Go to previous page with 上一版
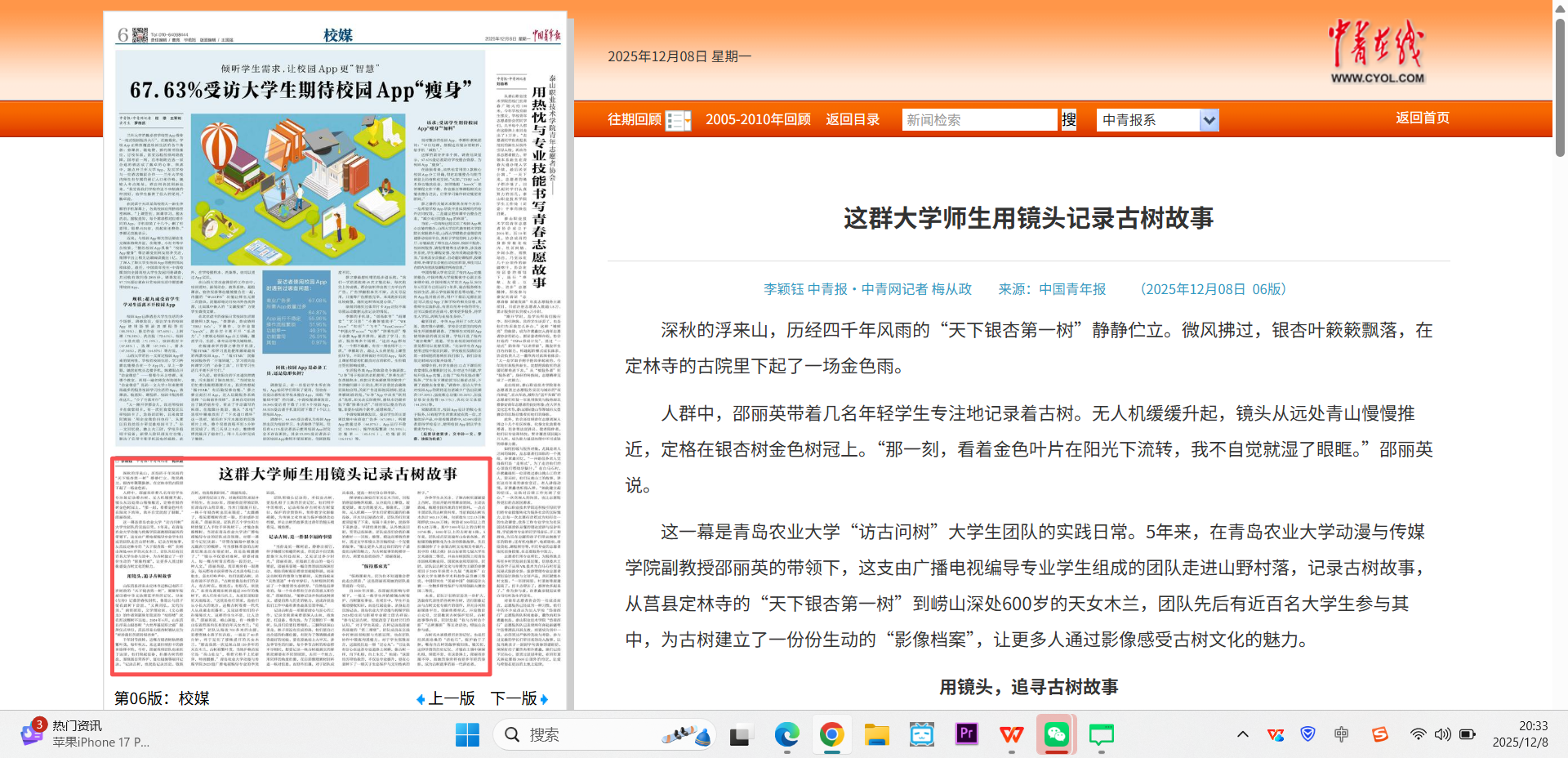The width and height of the screenshot is (1568, 758). pyautogui.click(x=446, y=698)
